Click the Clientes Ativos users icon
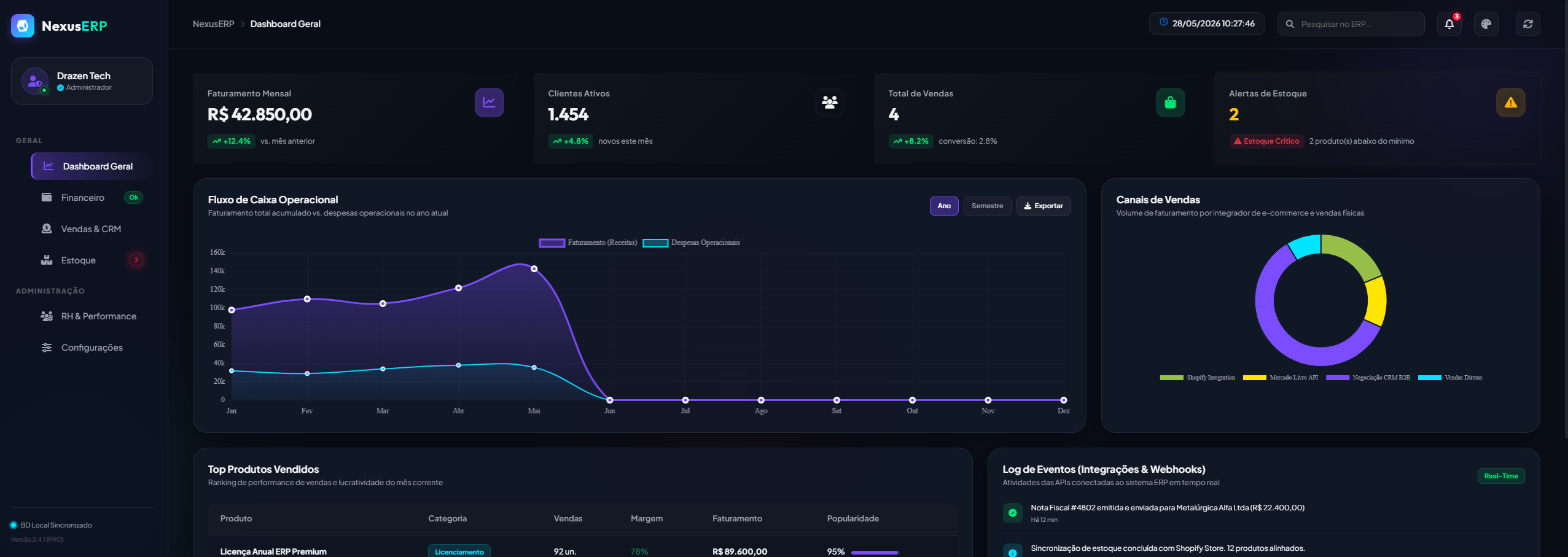Screen dimensions: 1568x557 (830, 103)
